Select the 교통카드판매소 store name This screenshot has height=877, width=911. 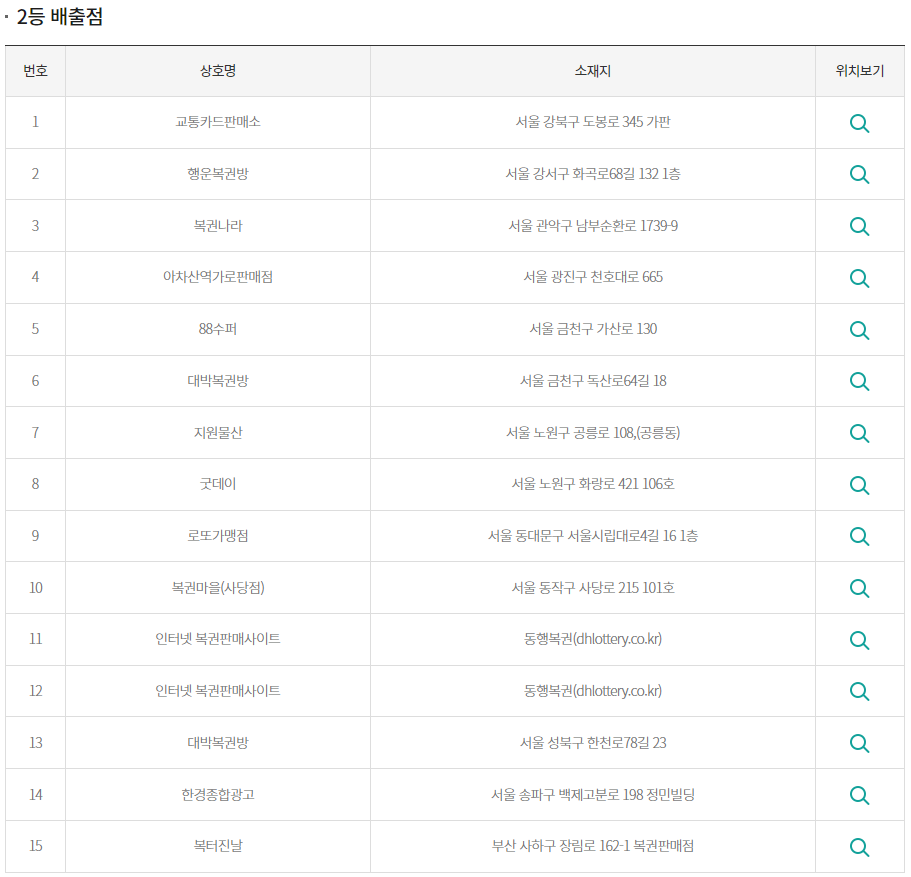(x=218, y=122)
